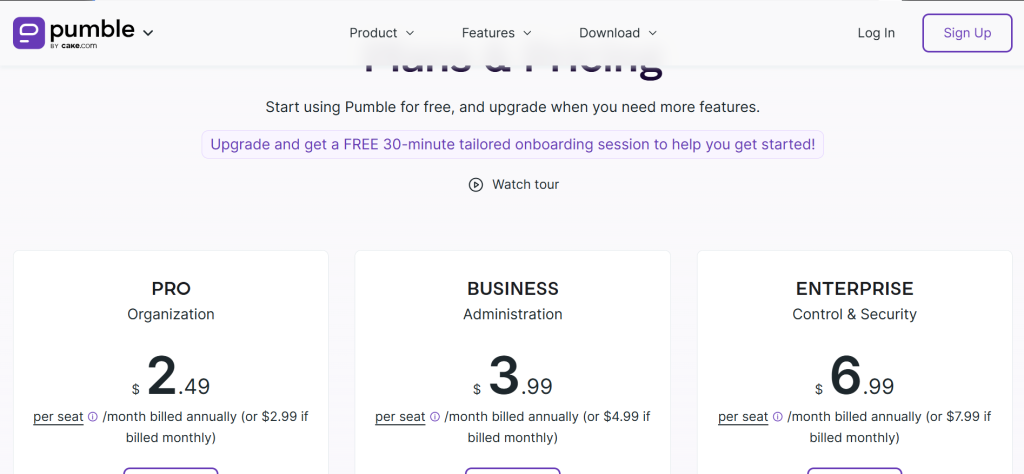Click the Watch tour play icon
The image size is (1024, 474).
pos(476,185)
